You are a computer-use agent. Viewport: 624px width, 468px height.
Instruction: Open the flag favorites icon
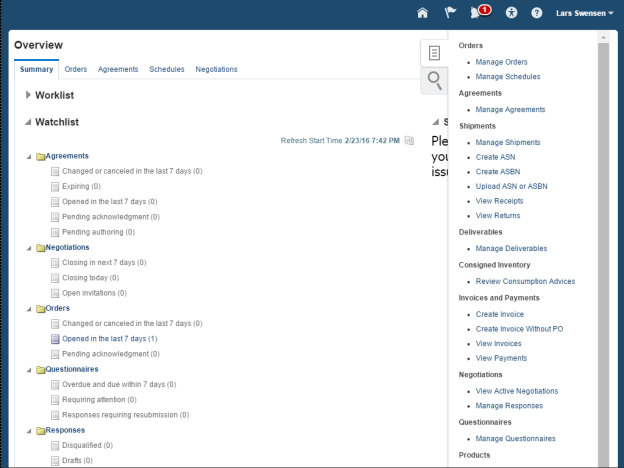point(450,13)
